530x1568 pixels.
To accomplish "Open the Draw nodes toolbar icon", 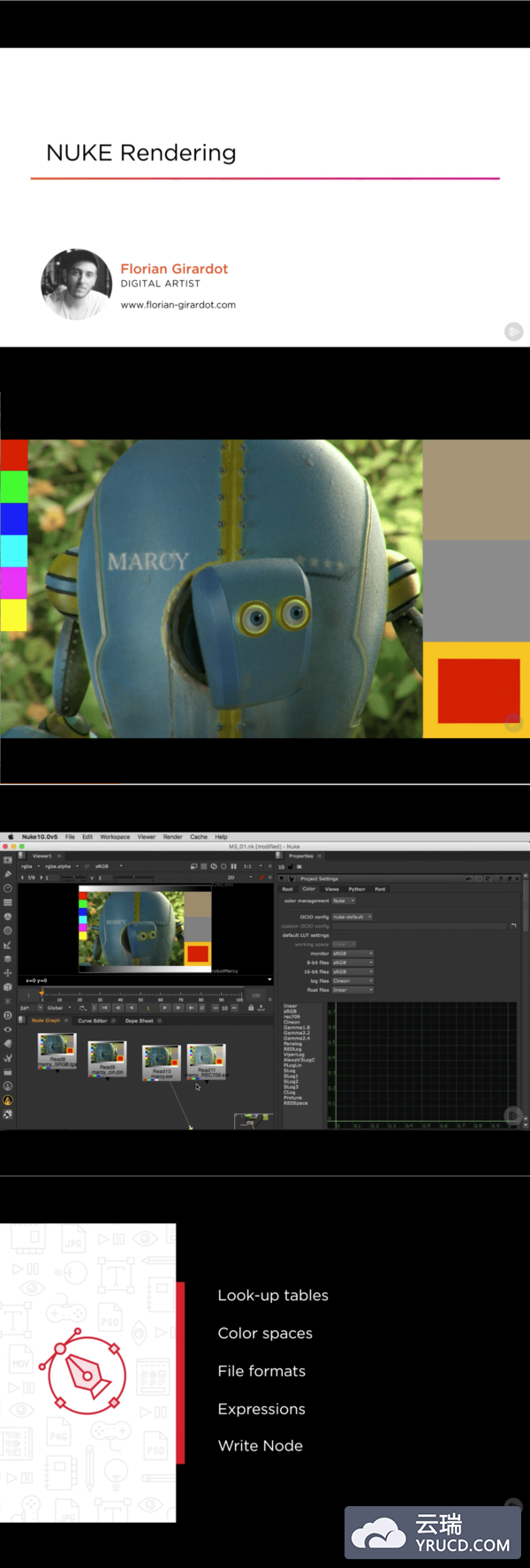I will tap(8, 874).
